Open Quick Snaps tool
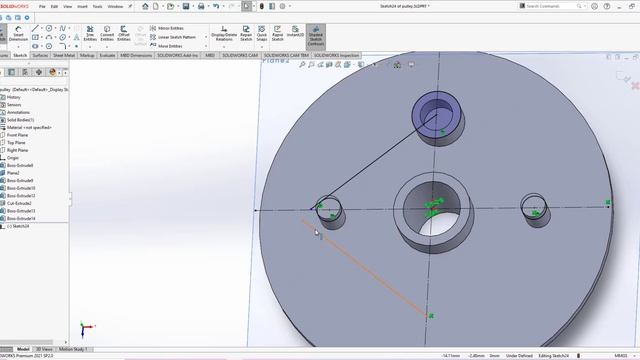 pos(262,33)
